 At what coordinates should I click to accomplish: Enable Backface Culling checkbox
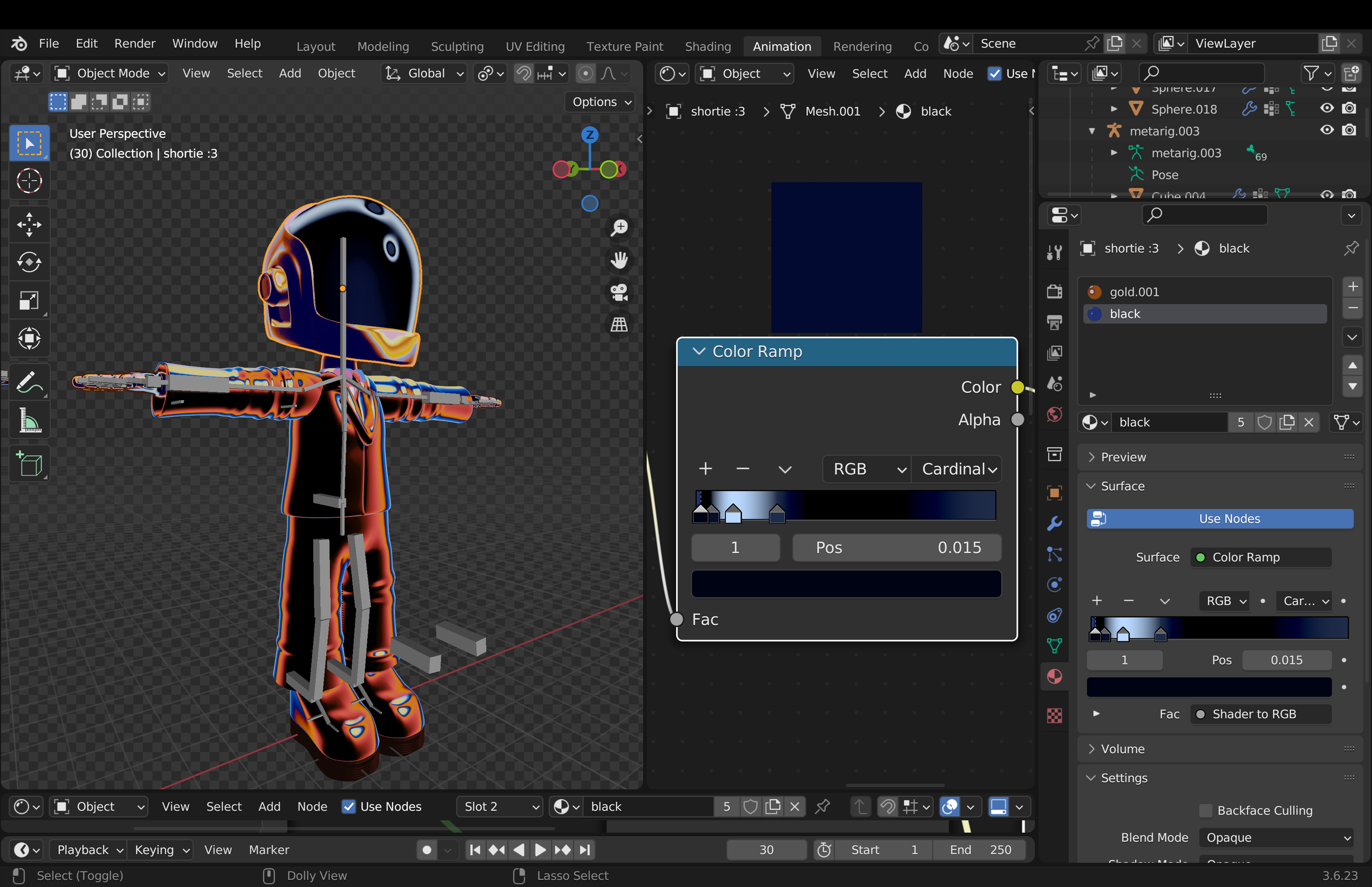tap(1206, 810)
